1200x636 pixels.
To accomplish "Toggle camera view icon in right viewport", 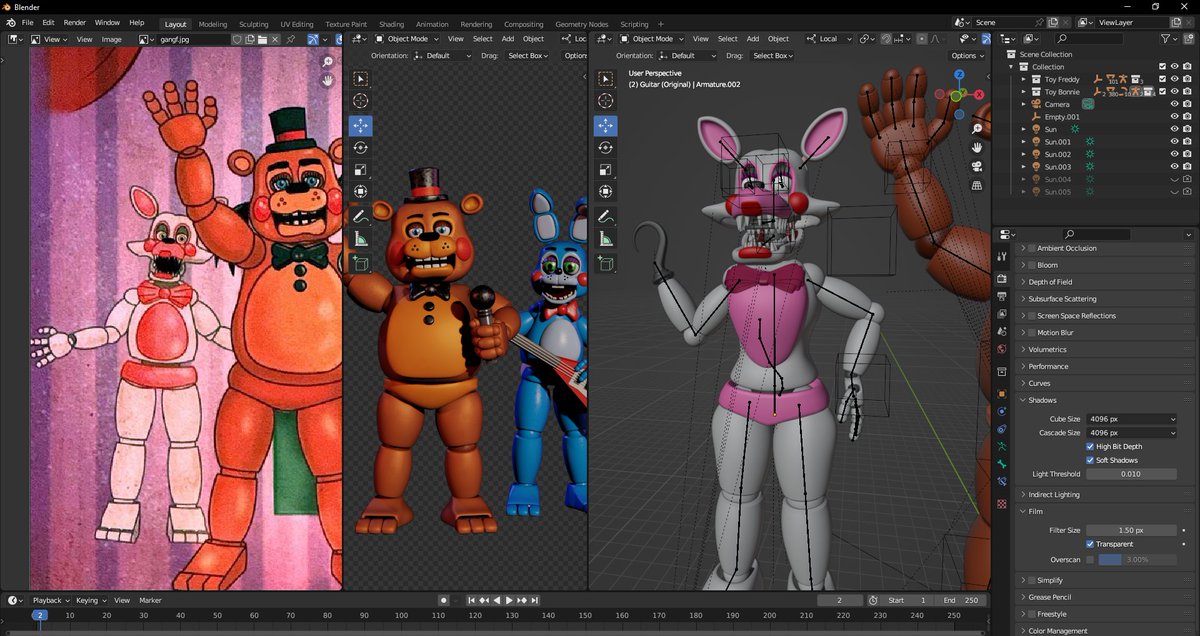I will click(977, 166).
